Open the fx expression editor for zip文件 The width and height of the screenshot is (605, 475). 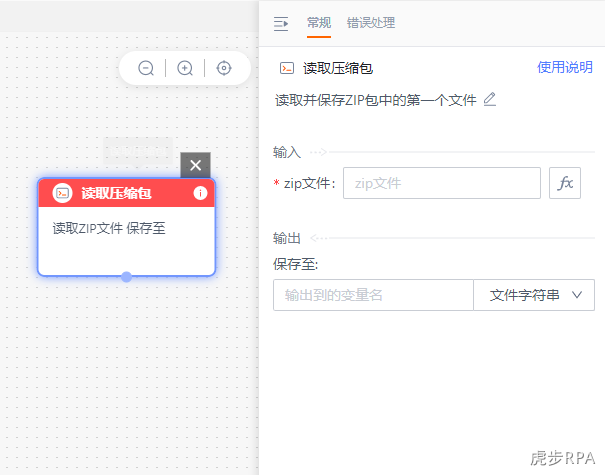coord(565,183)
